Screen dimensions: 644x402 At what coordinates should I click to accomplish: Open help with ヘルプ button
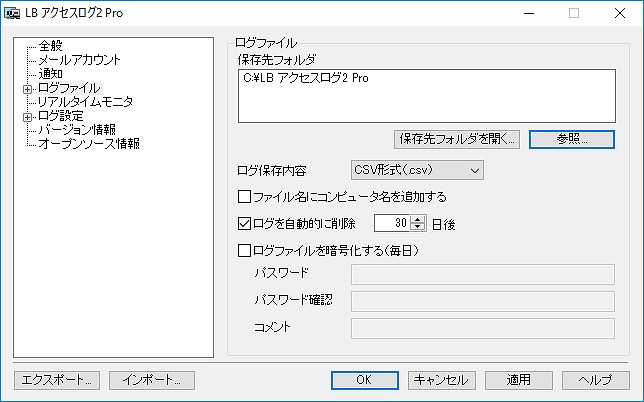pyautogui.click(x=596, y=380)
